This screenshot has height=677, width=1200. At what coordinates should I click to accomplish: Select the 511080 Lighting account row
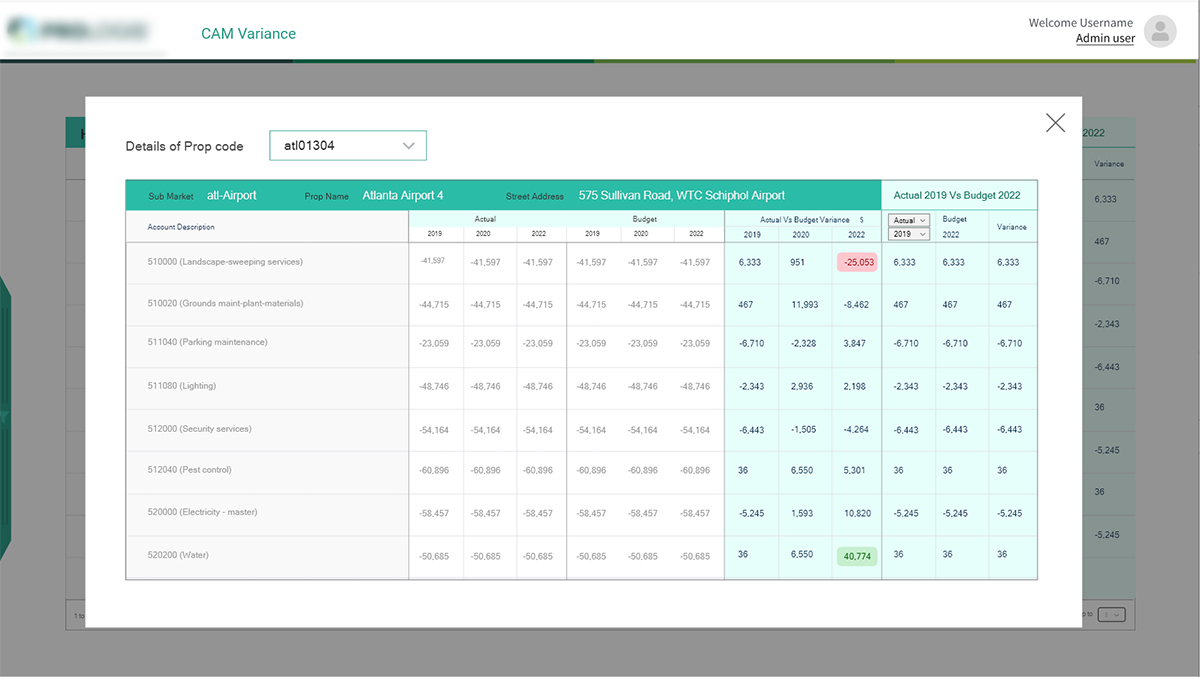point(181,386)
